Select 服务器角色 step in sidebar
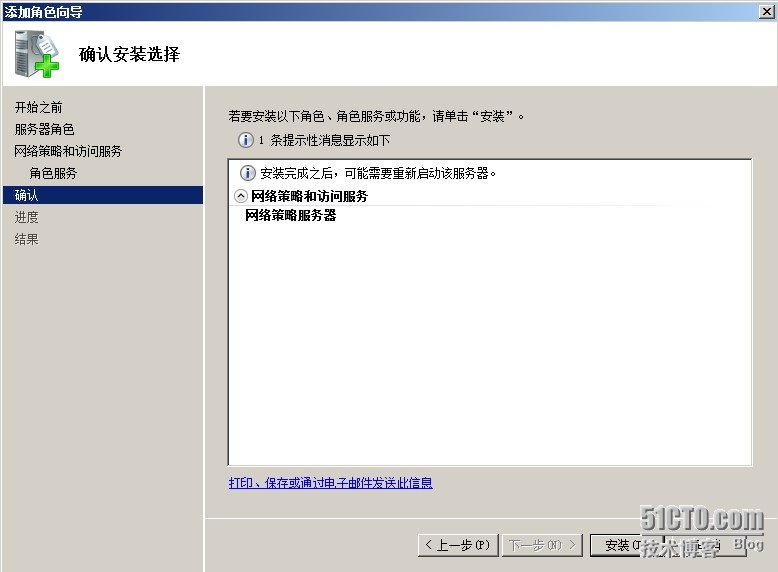This screenshot has height=572, width=778. [44, 129]
